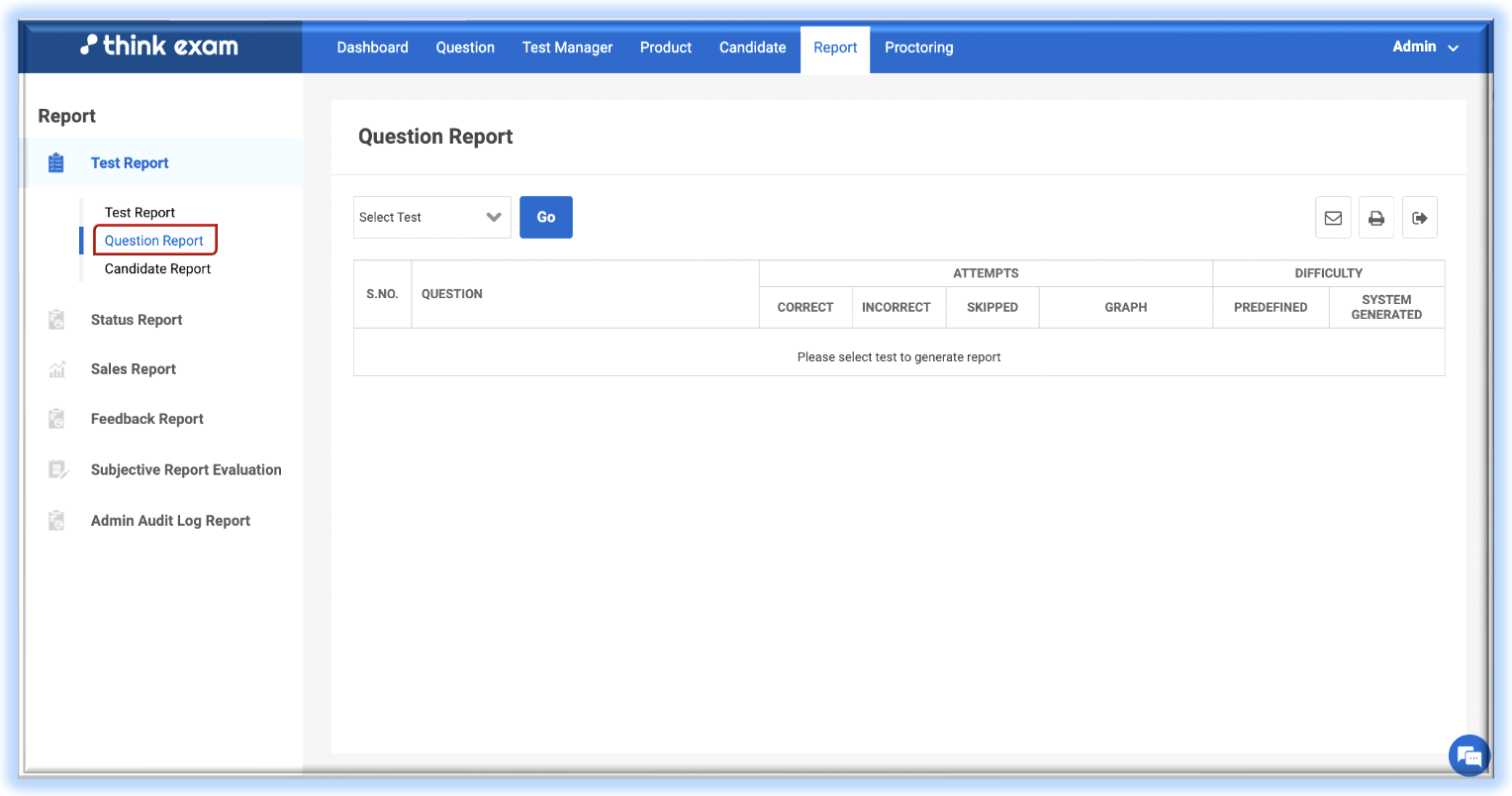Click the Admin Audit Log icon

click(x=57, y=521)
